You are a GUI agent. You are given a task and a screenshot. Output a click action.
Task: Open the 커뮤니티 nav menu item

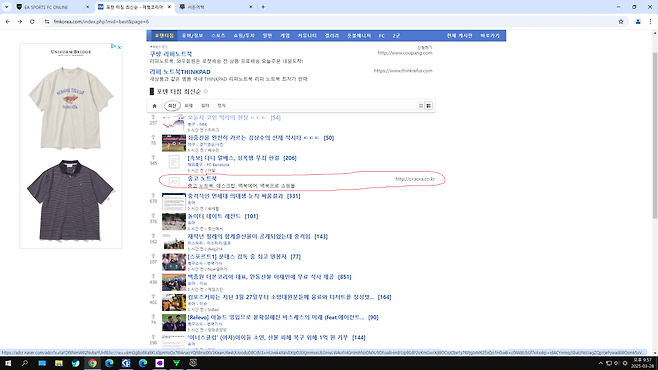tap(307, 36)
